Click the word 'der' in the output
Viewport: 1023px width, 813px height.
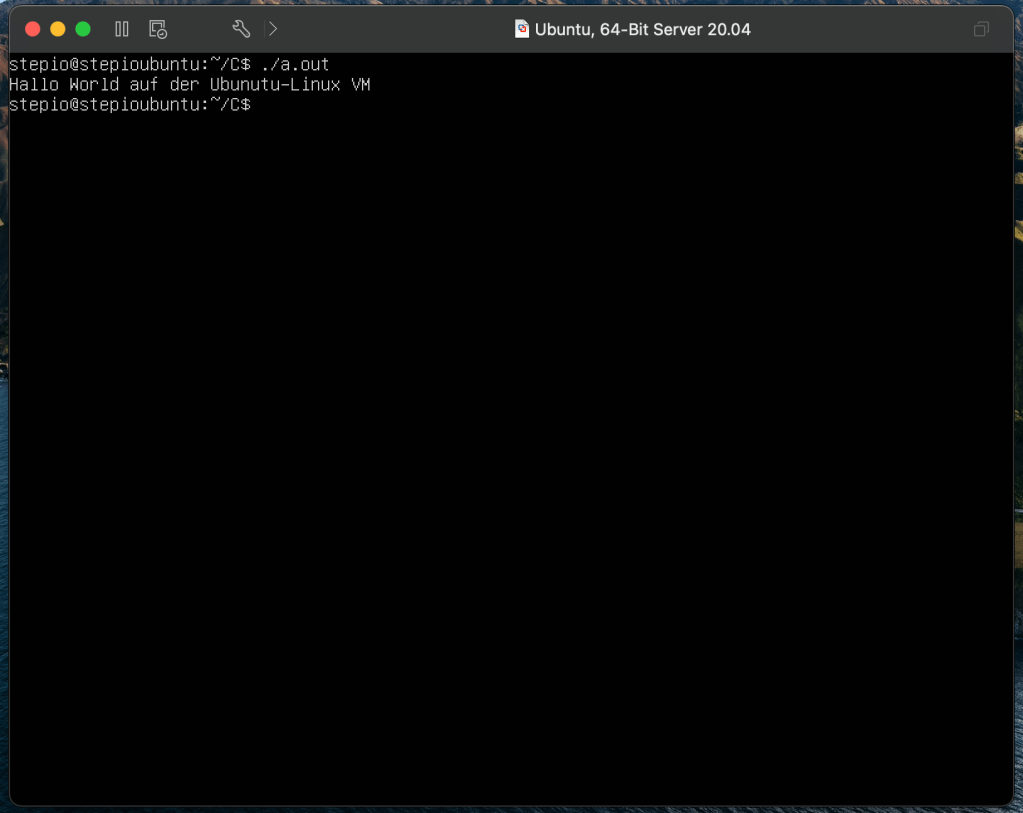pos(184,85)
